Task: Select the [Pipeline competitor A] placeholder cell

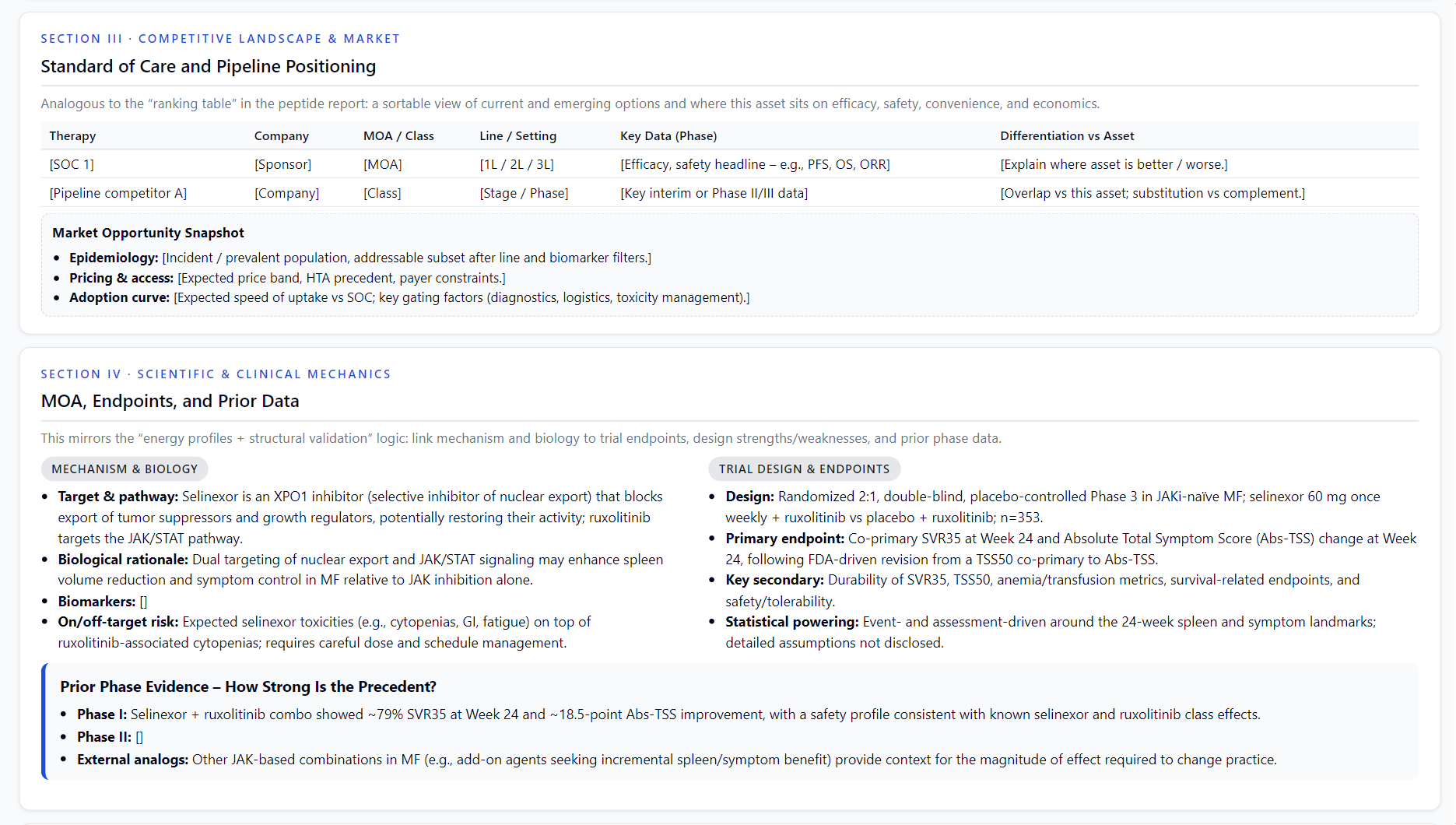Action: tap(118, 193)
